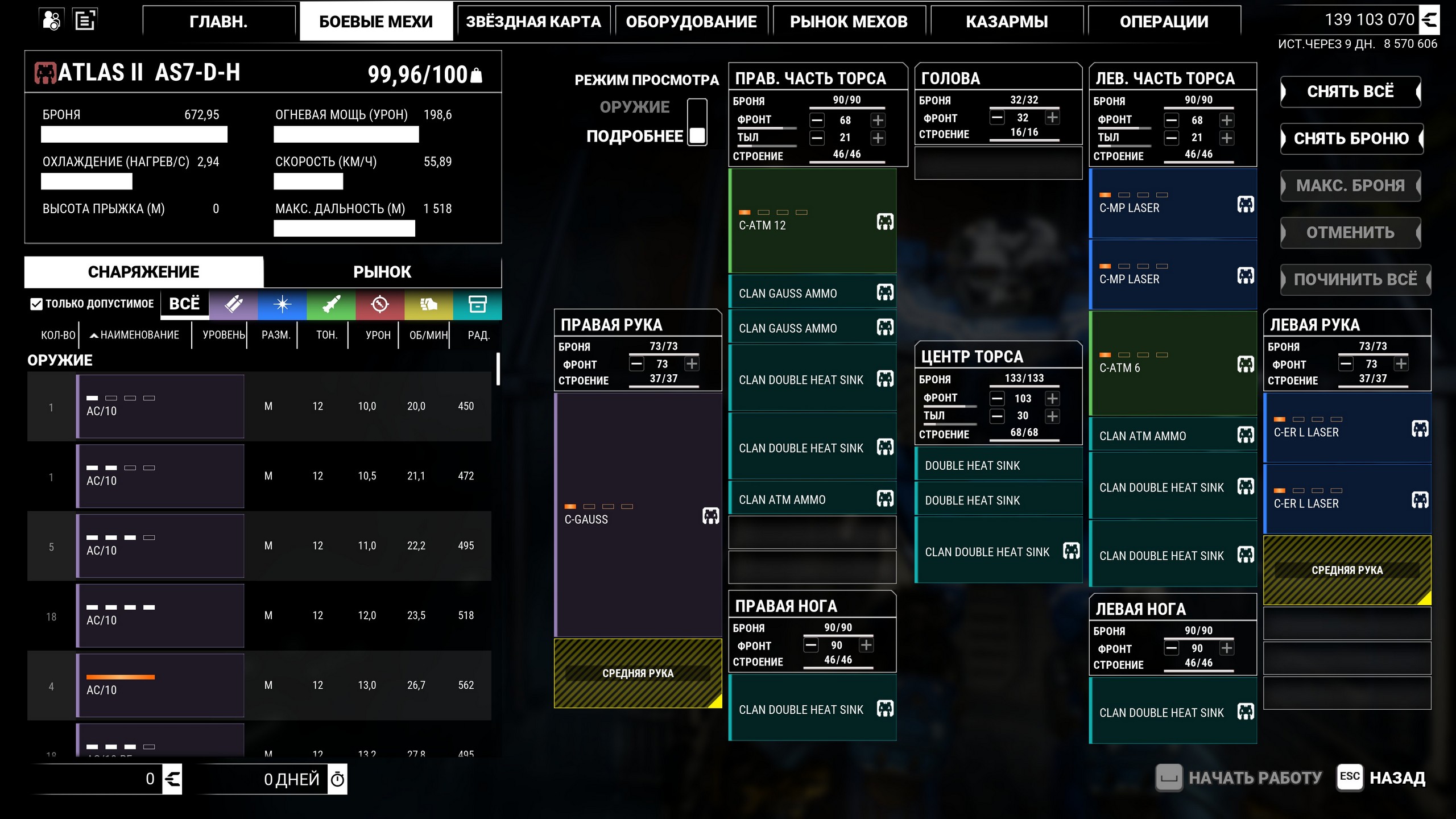
Task: Filter equipment by targeting equipment icon
Action: click(380, 304)
